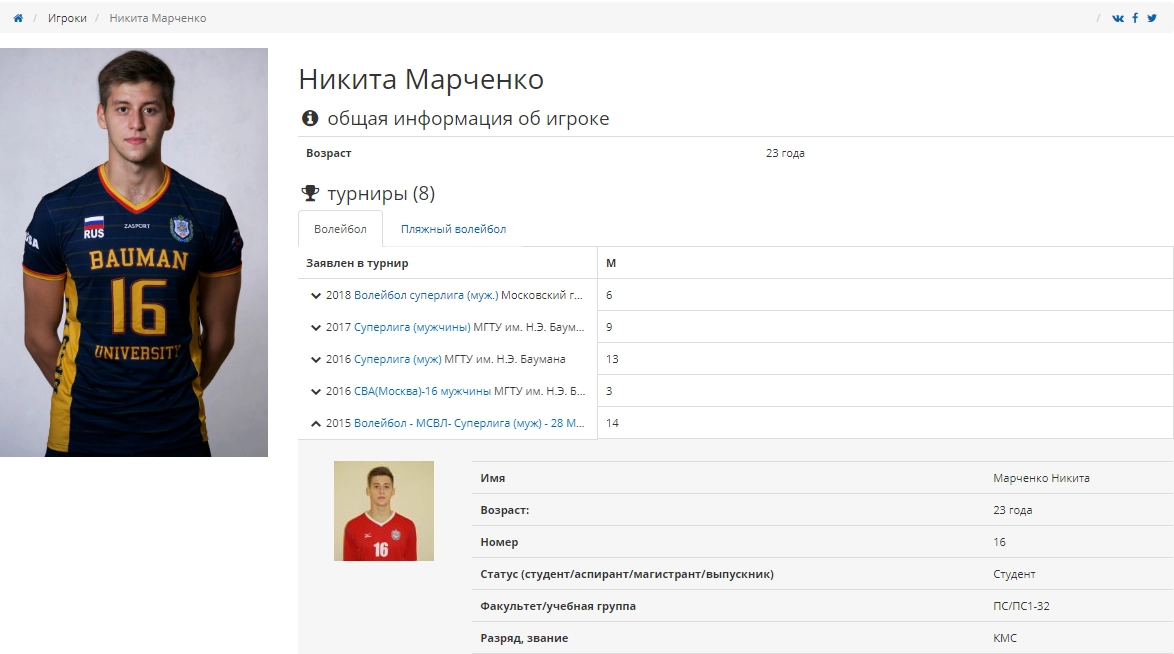The image size is (1174, 654).
Task: Switch to the Волейбол tab
Action: pyautogui.click(x=340, y=229)
